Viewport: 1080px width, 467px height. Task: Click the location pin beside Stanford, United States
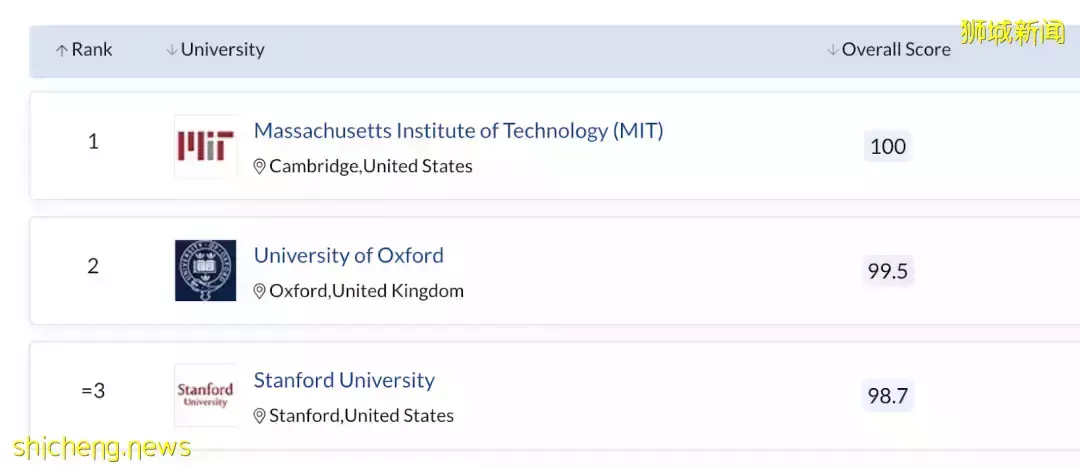point(260,416)
